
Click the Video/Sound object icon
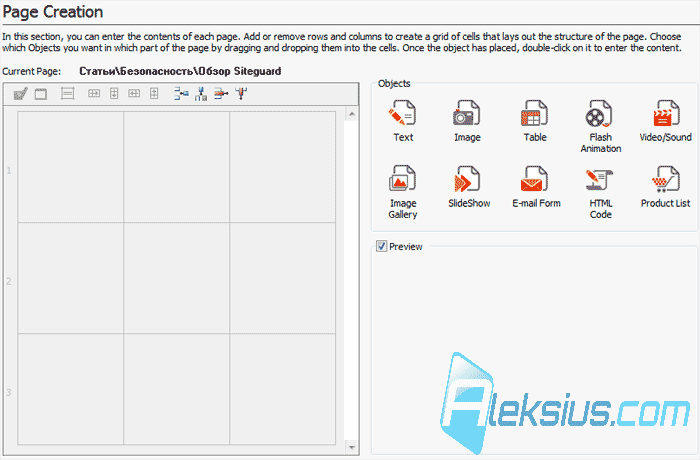point(665,113)
